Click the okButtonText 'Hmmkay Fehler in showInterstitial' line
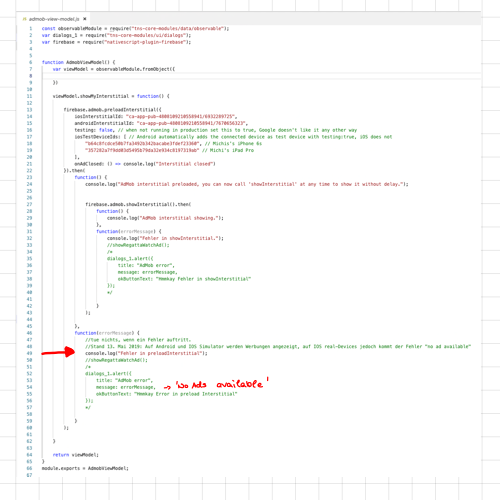Screen dimensions: 500x500 click(184, 279)
